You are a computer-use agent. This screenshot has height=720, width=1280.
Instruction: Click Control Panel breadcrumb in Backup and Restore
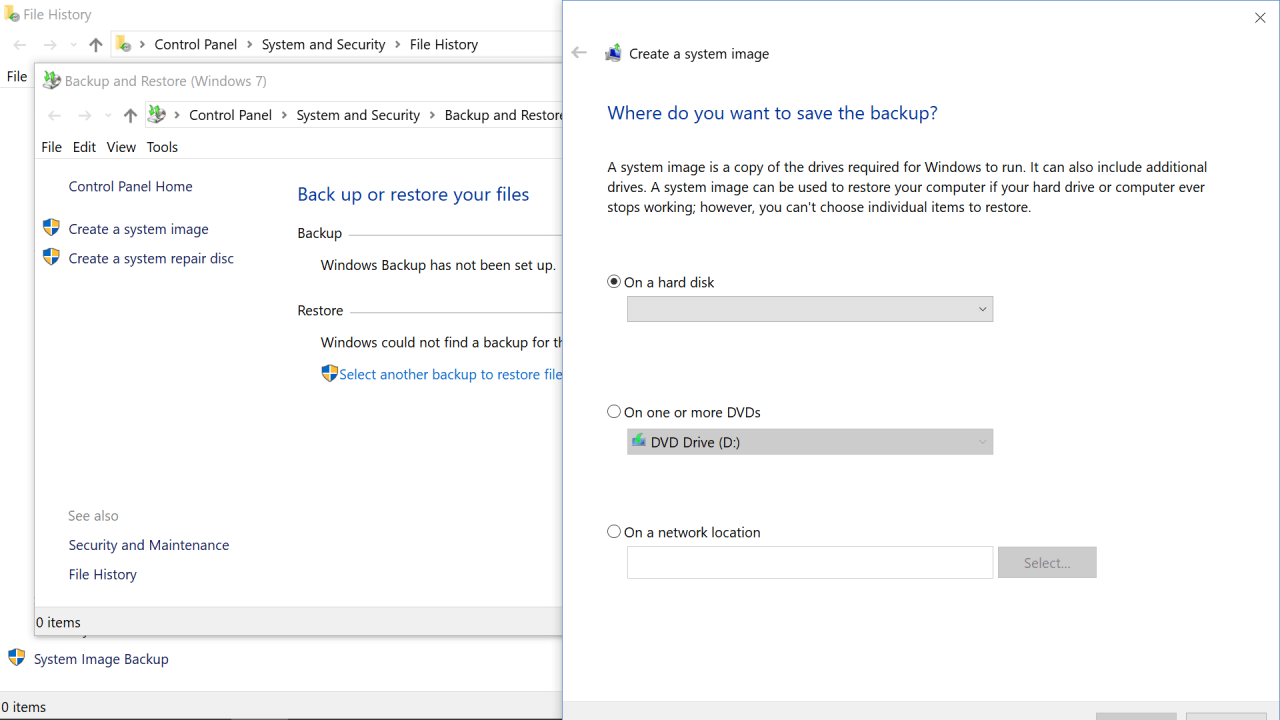(231, 115)
